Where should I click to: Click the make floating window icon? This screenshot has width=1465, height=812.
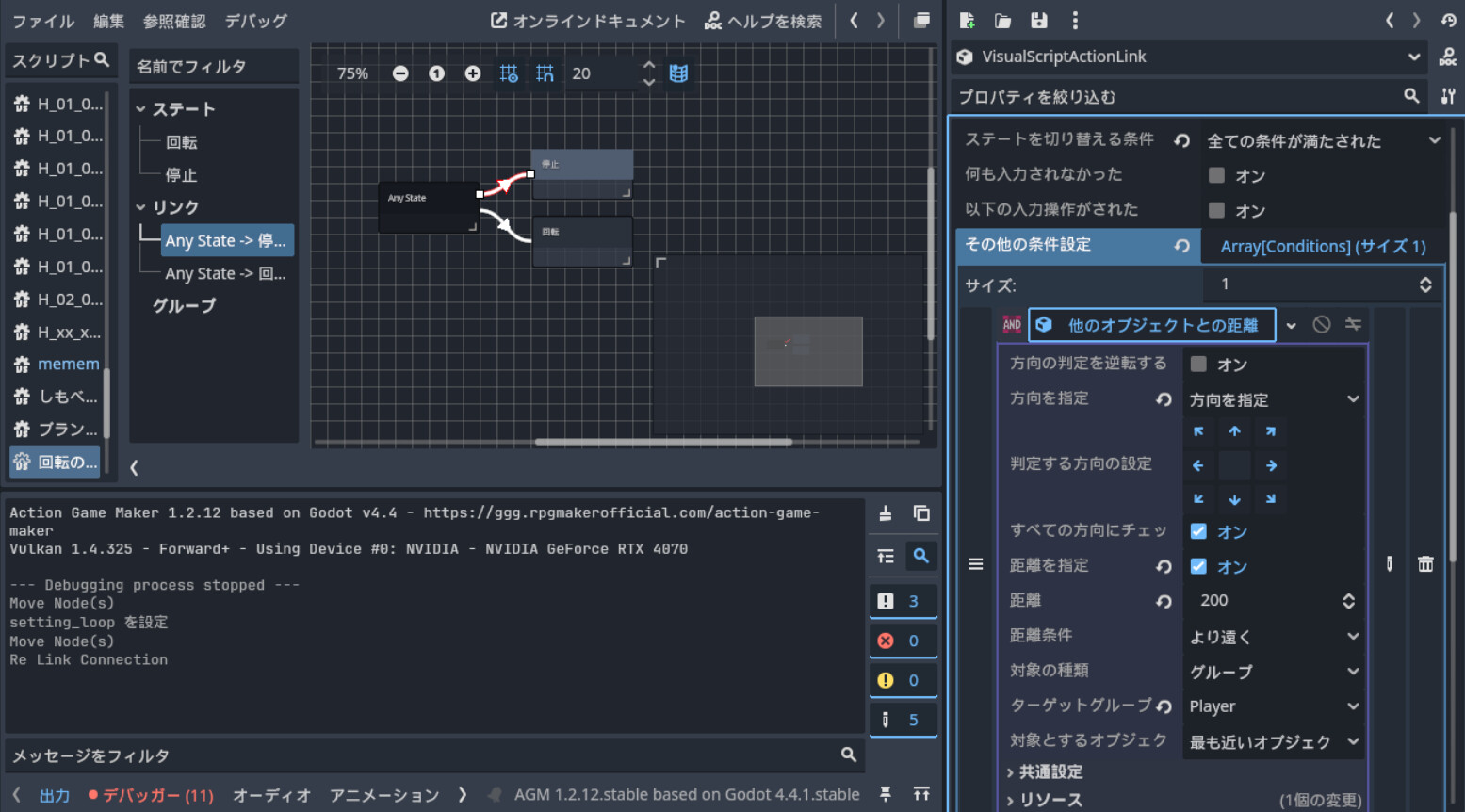[x=921, y=20]
